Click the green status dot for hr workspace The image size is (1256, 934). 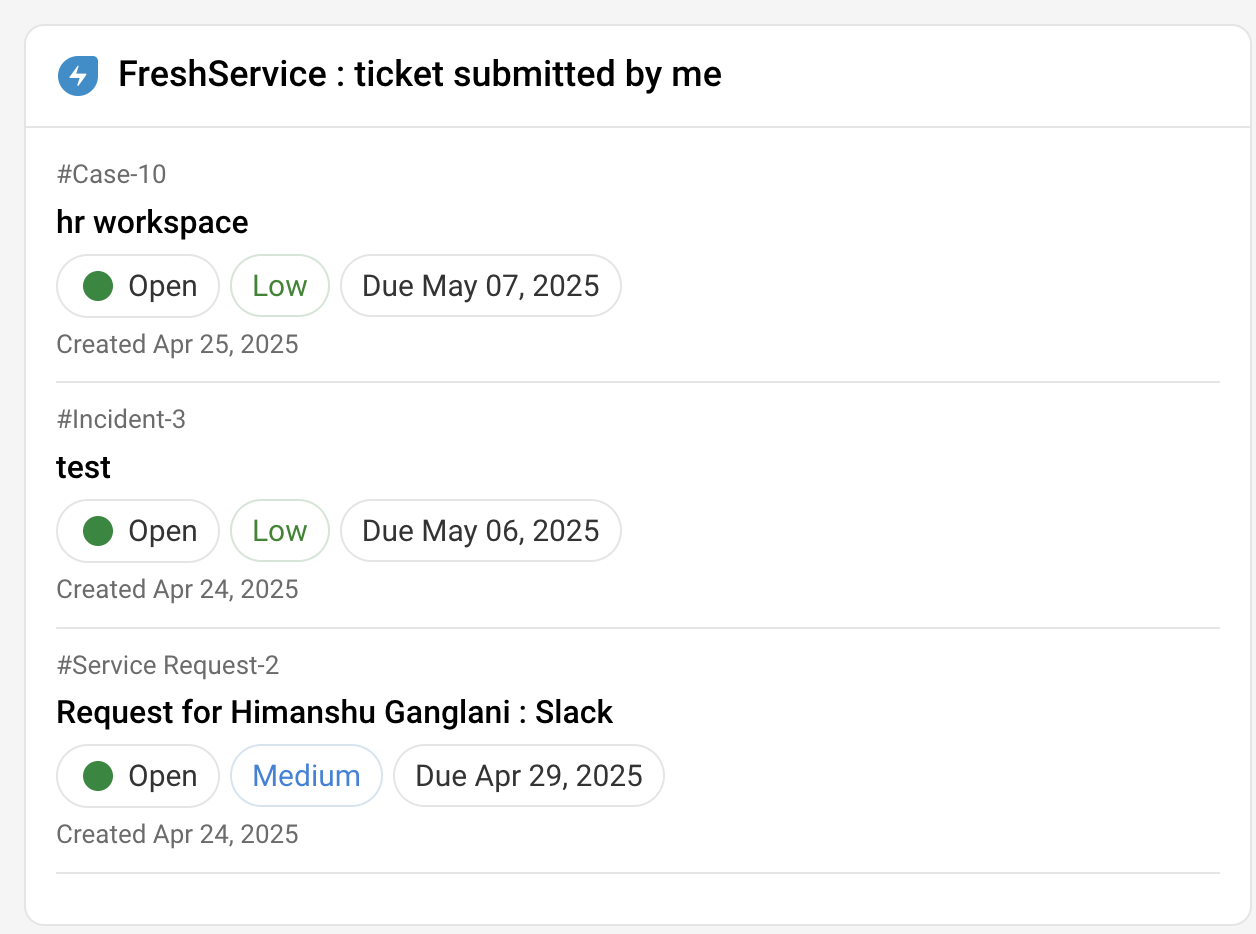pos(98,286)
